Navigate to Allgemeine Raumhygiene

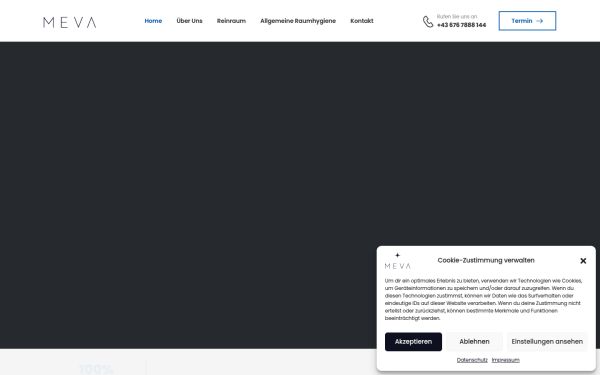(x=298, y=21)
